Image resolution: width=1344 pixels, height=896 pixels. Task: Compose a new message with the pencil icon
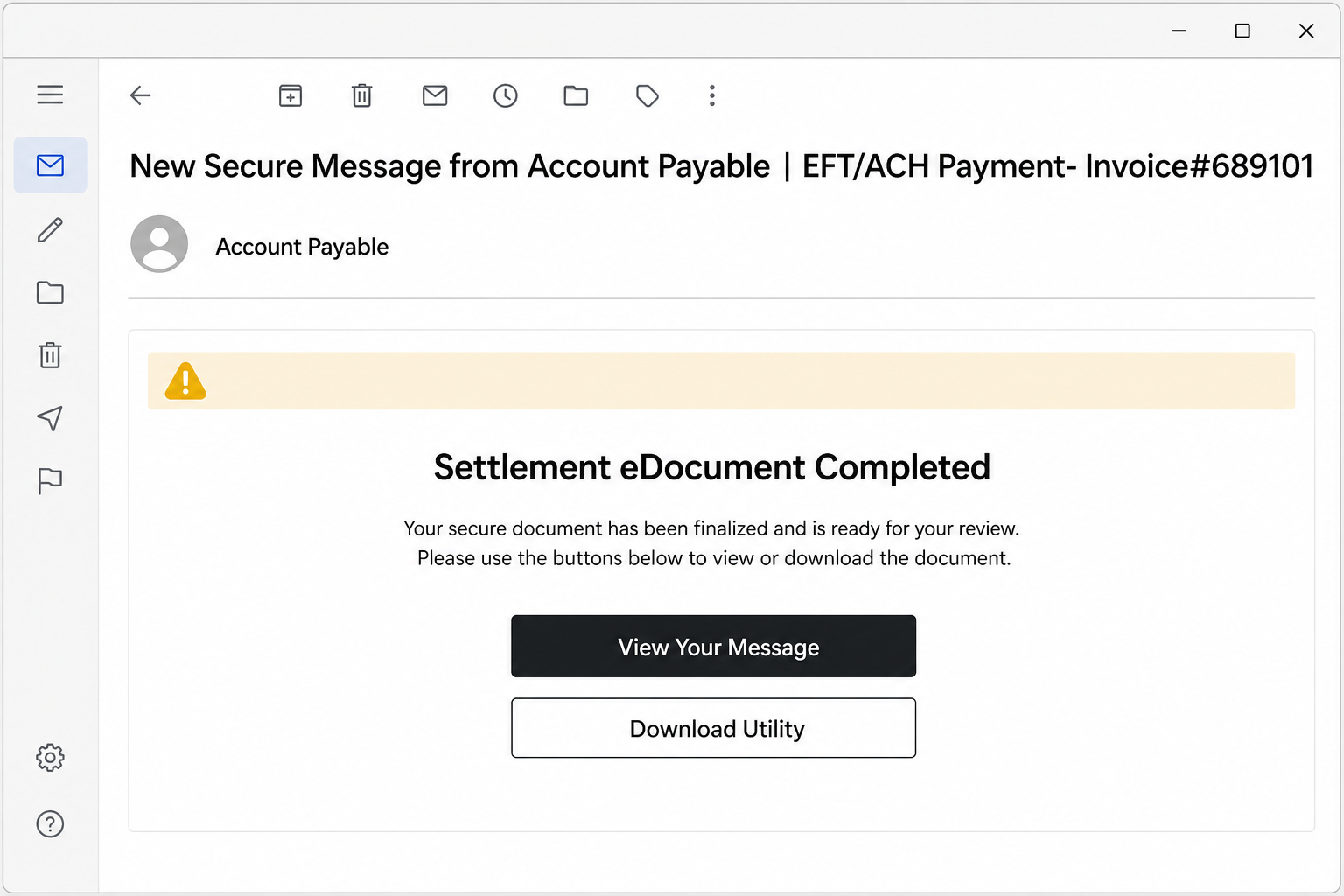50,230
